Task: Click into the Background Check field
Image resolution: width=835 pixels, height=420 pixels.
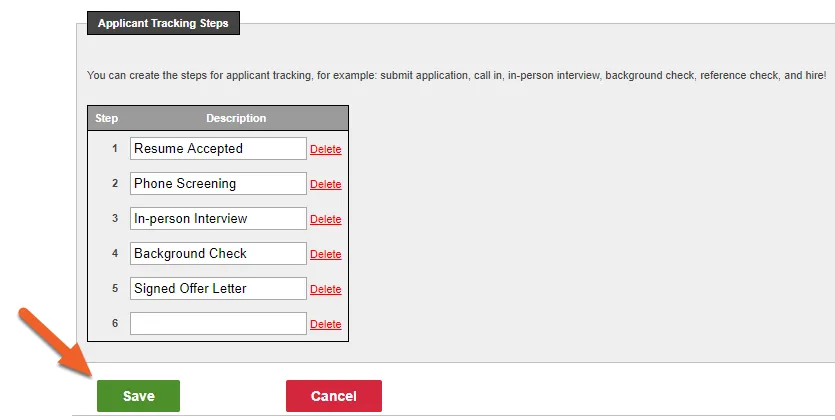Action: coord(218,253)
